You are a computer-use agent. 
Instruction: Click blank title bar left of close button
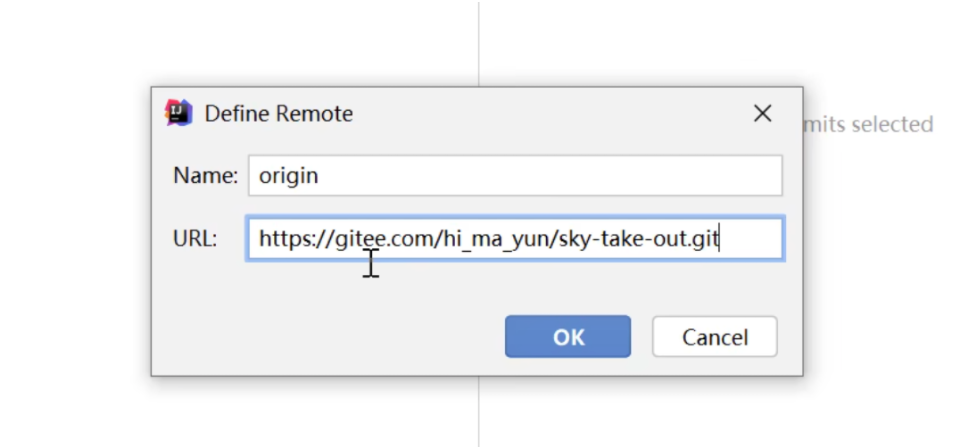click(550, 114)
